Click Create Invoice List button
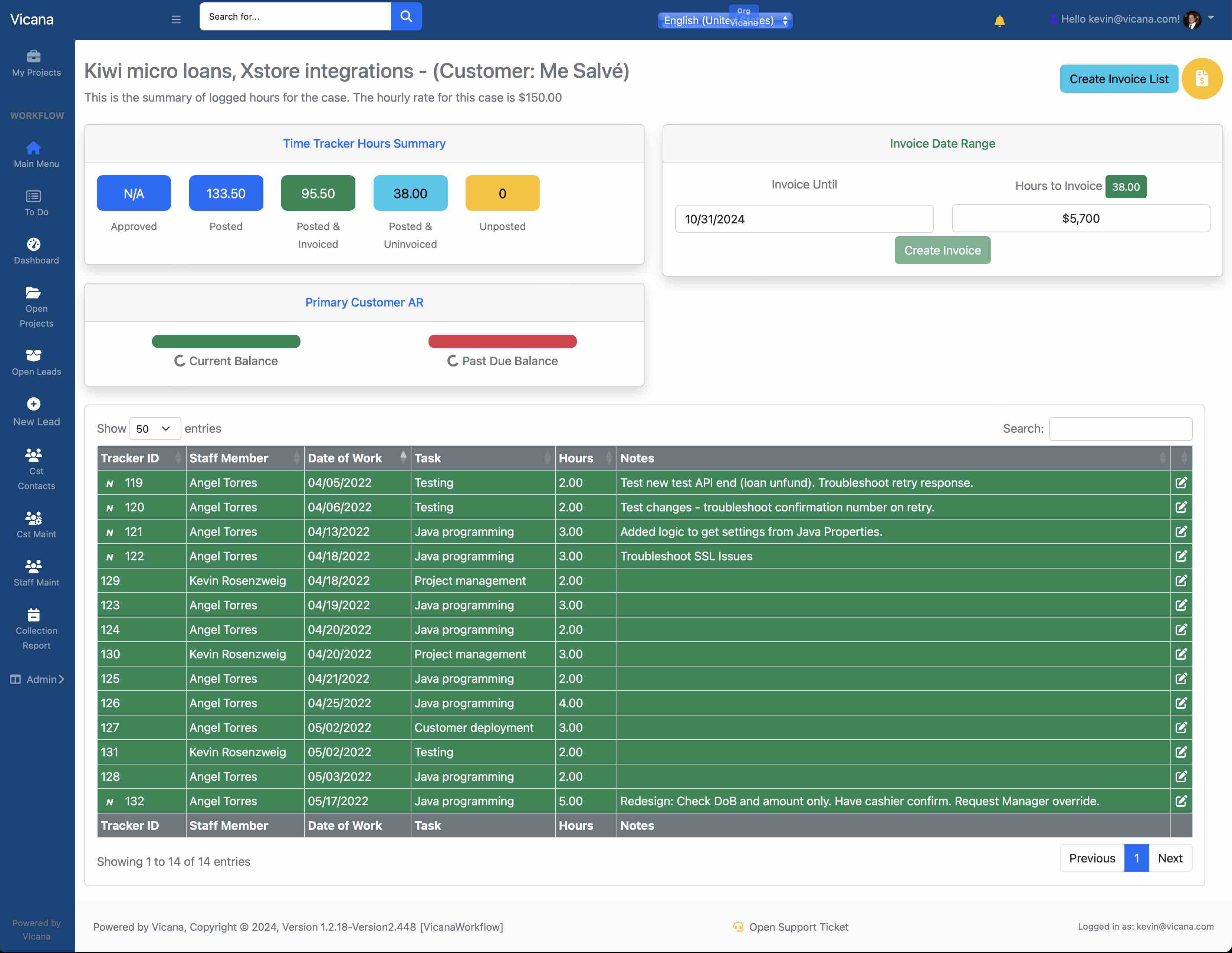 pos(1119,79)
